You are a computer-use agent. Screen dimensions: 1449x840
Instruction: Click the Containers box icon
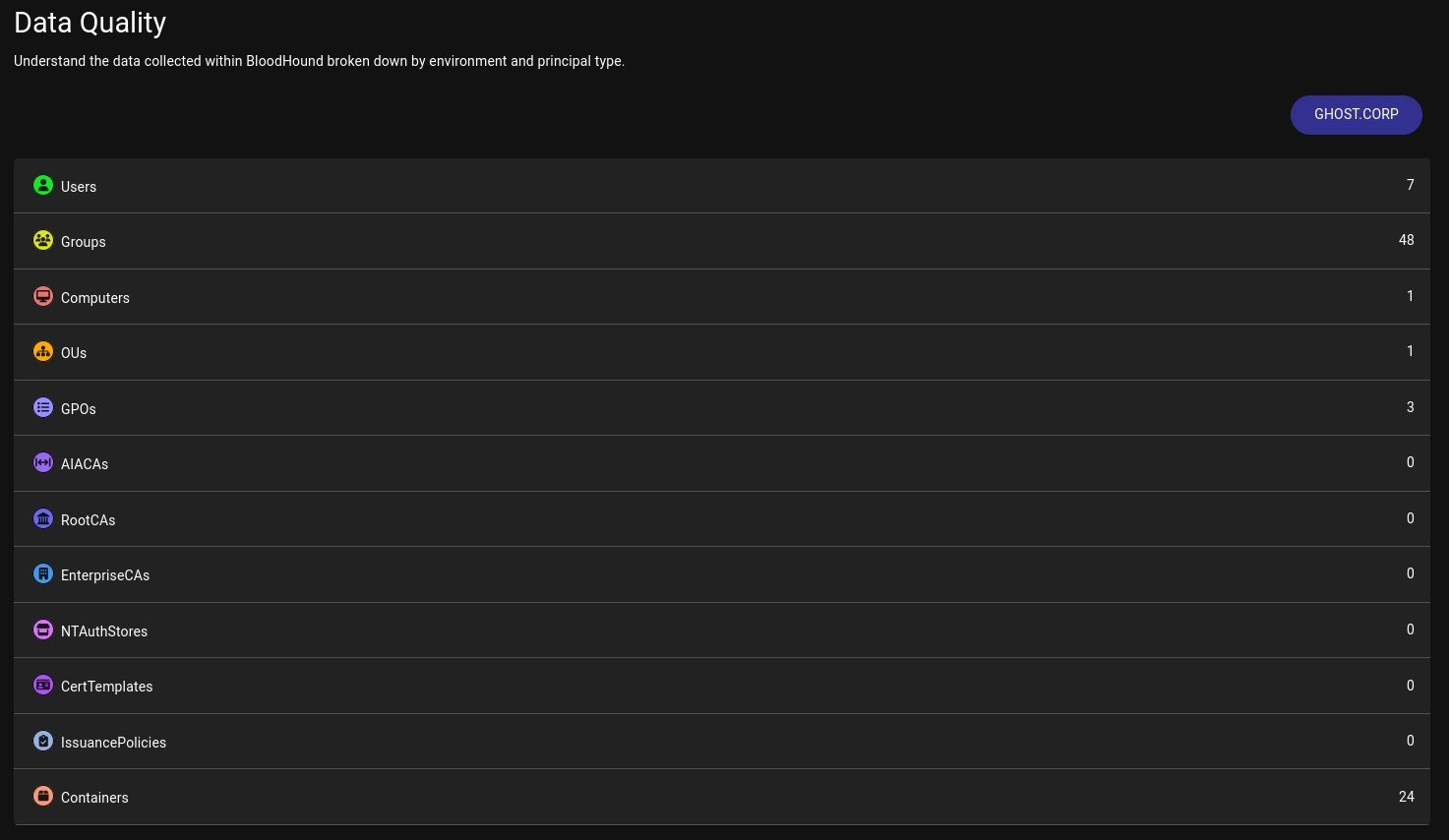(x=43, y=796)
